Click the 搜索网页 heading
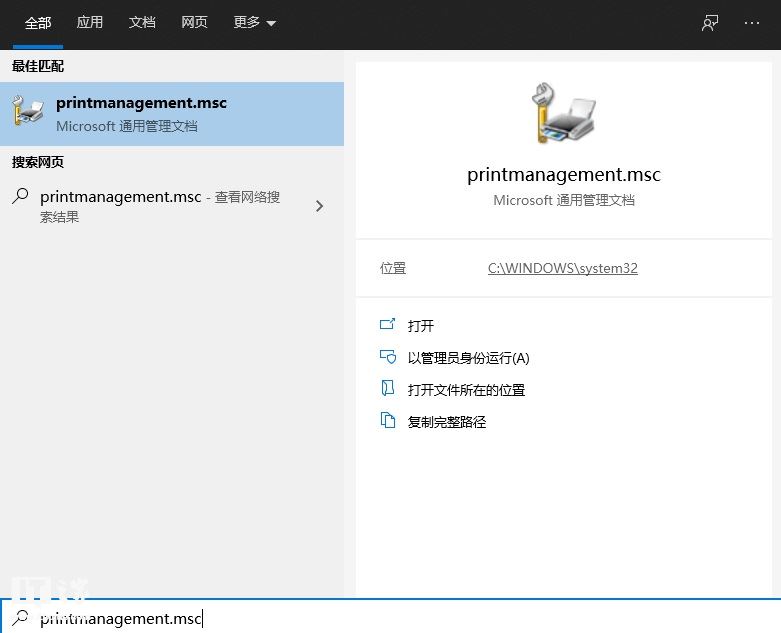 coord(38,162)
